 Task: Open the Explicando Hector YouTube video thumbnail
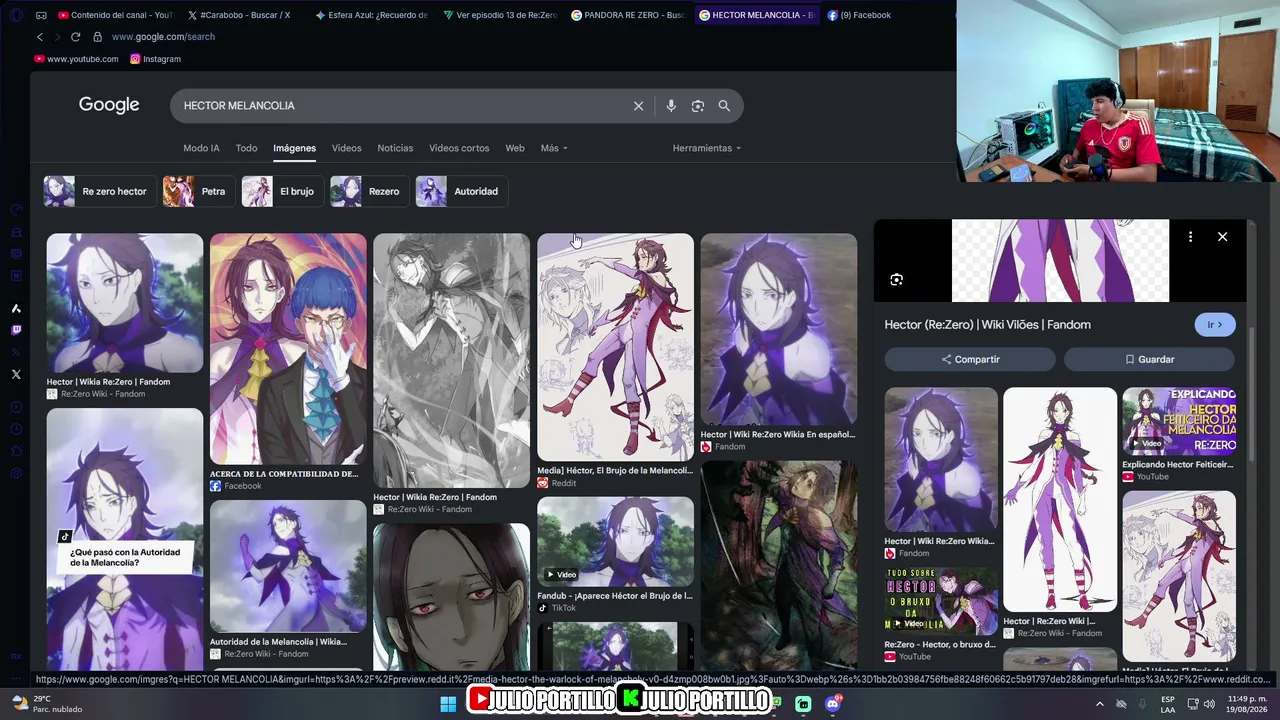1179,421
